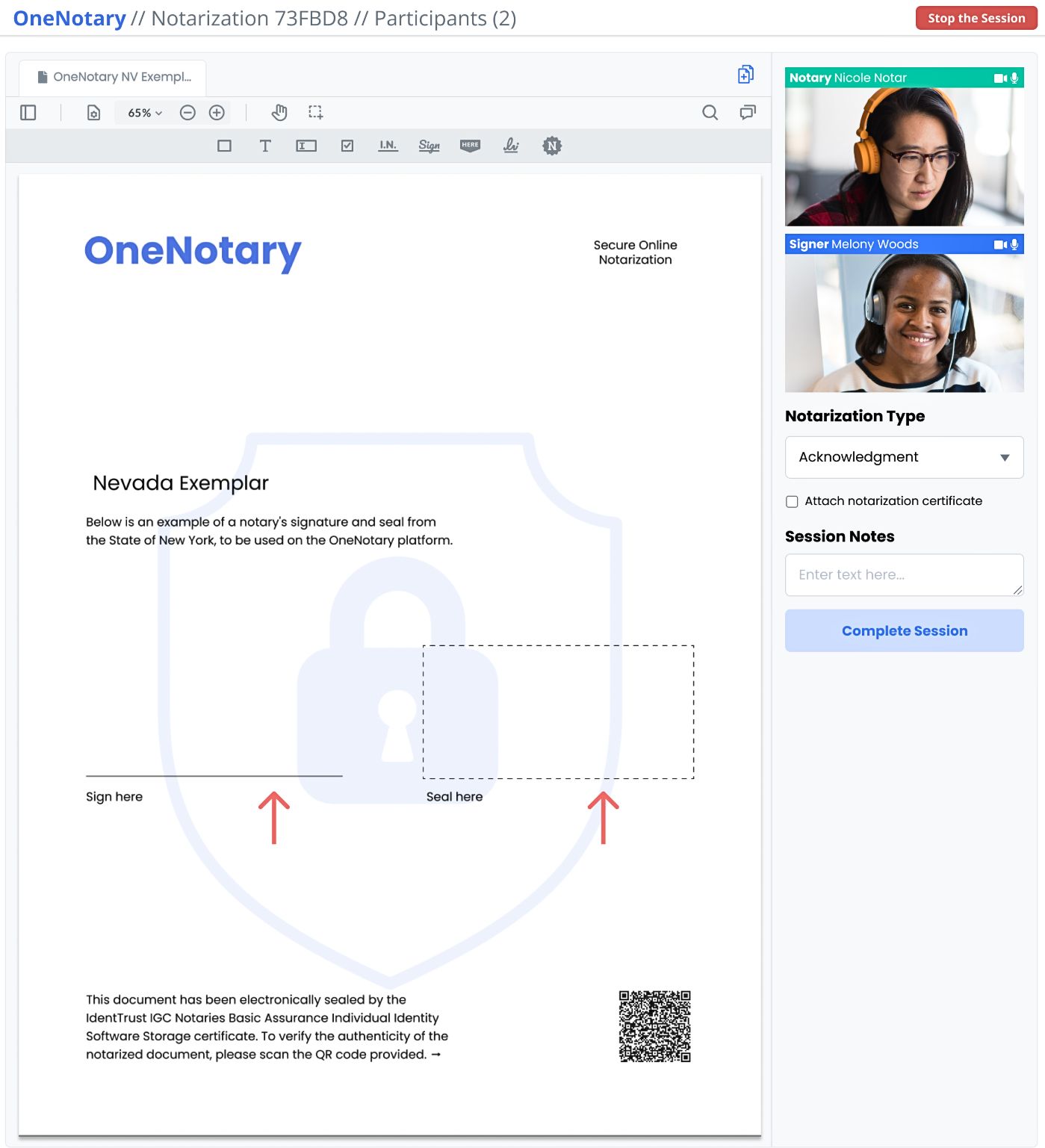Click the Complete Session button

point(904,631)
